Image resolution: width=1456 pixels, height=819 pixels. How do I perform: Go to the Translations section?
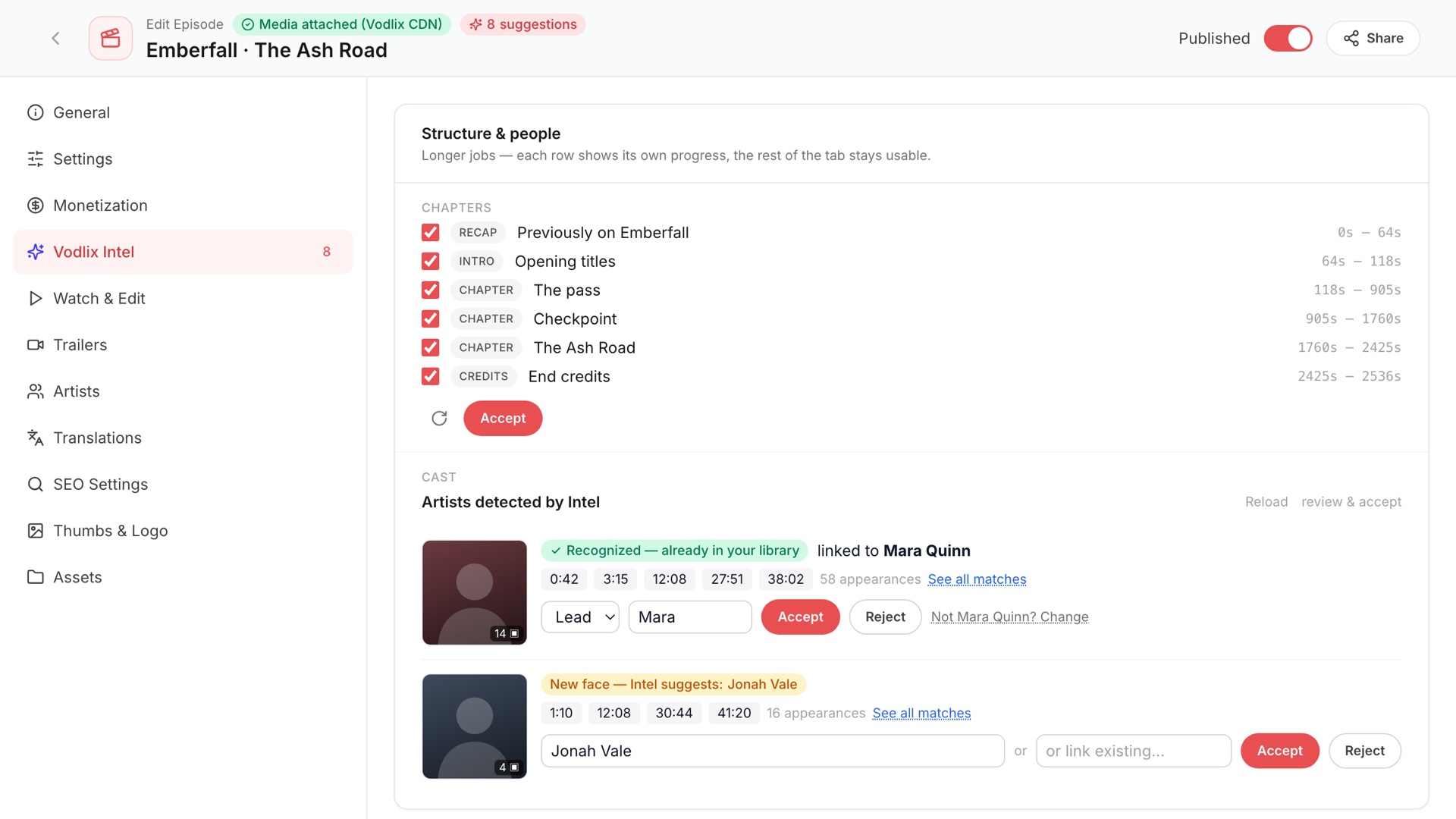tap(183, 438)
